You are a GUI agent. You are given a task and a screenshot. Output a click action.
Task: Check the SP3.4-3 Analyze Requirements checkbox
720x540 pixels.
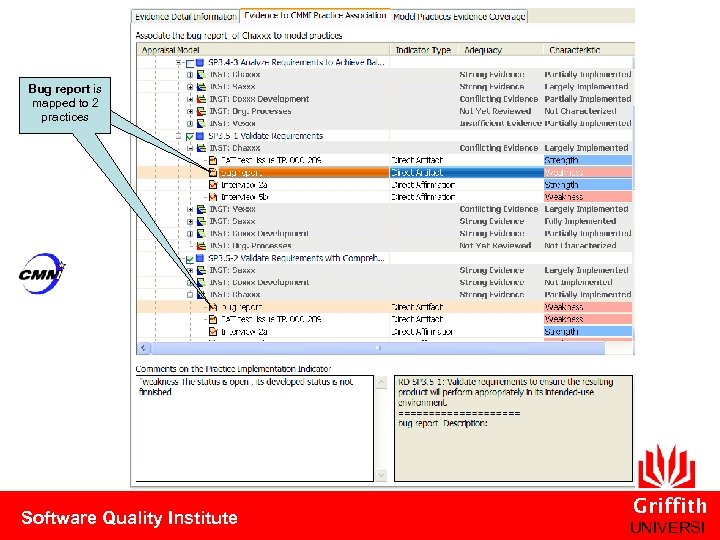tap(190, 63)
